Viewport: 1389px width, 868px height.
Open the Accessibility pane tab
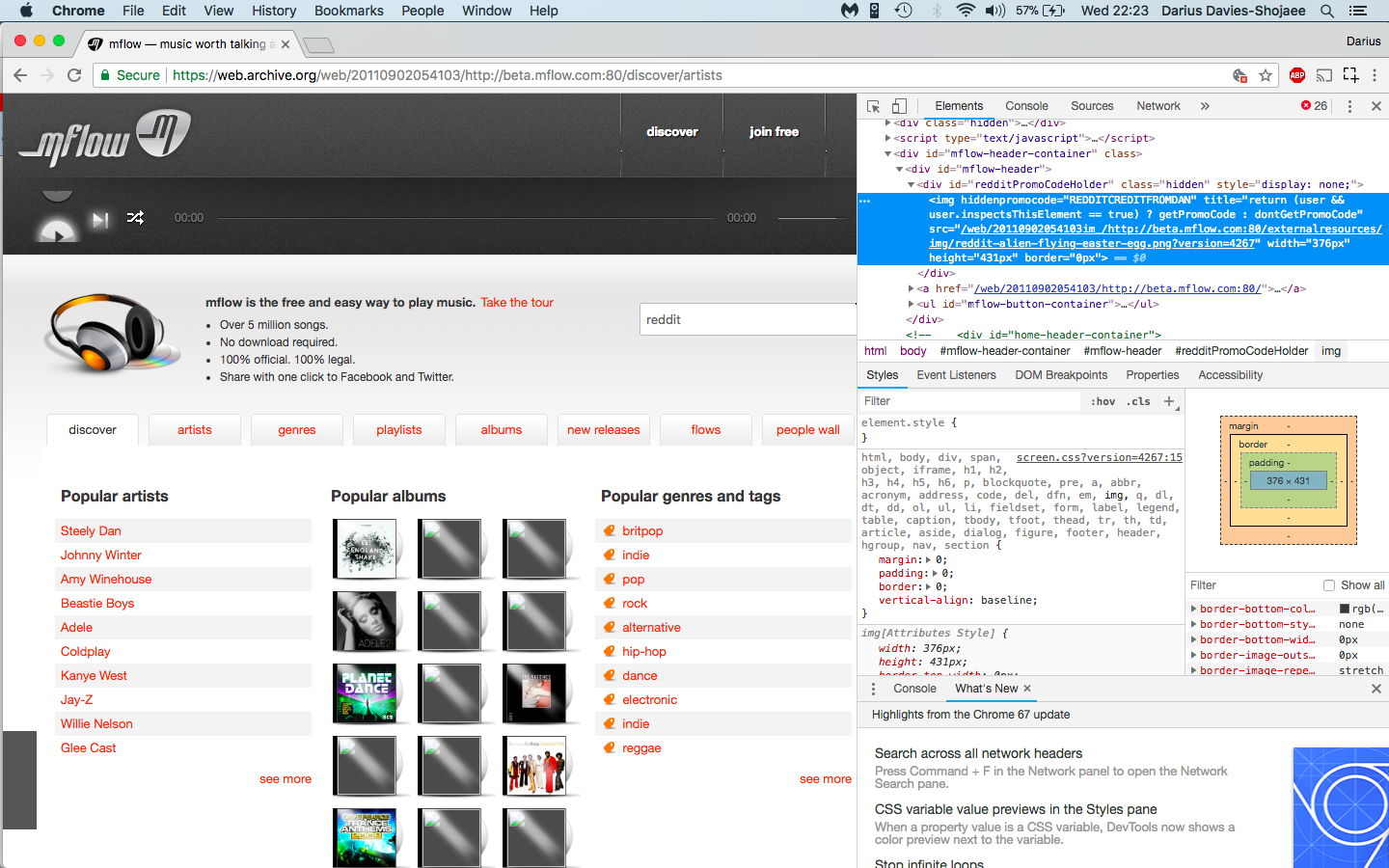click(1230, 375)
